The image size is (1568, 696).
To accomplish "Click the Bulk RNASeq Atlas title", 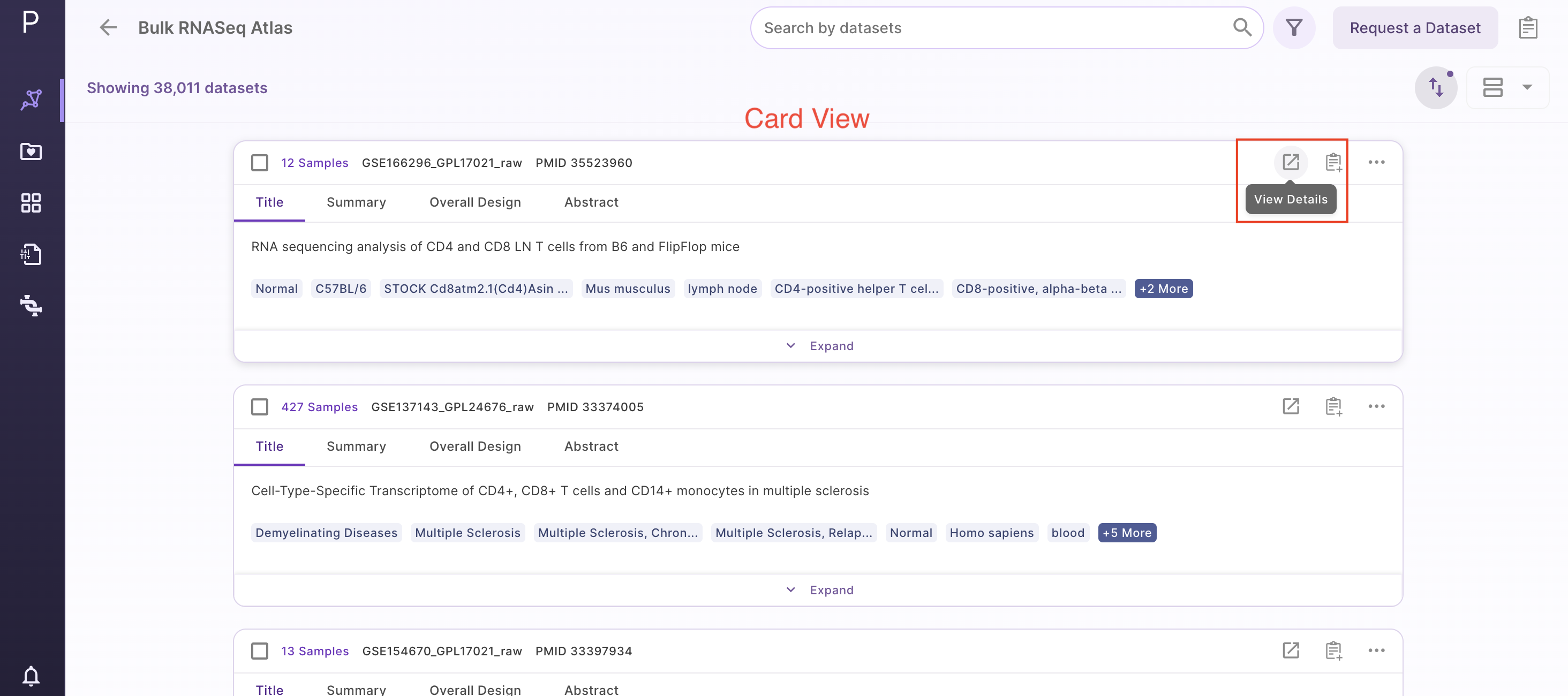I will pyautogui.click(x=215, y=27).
